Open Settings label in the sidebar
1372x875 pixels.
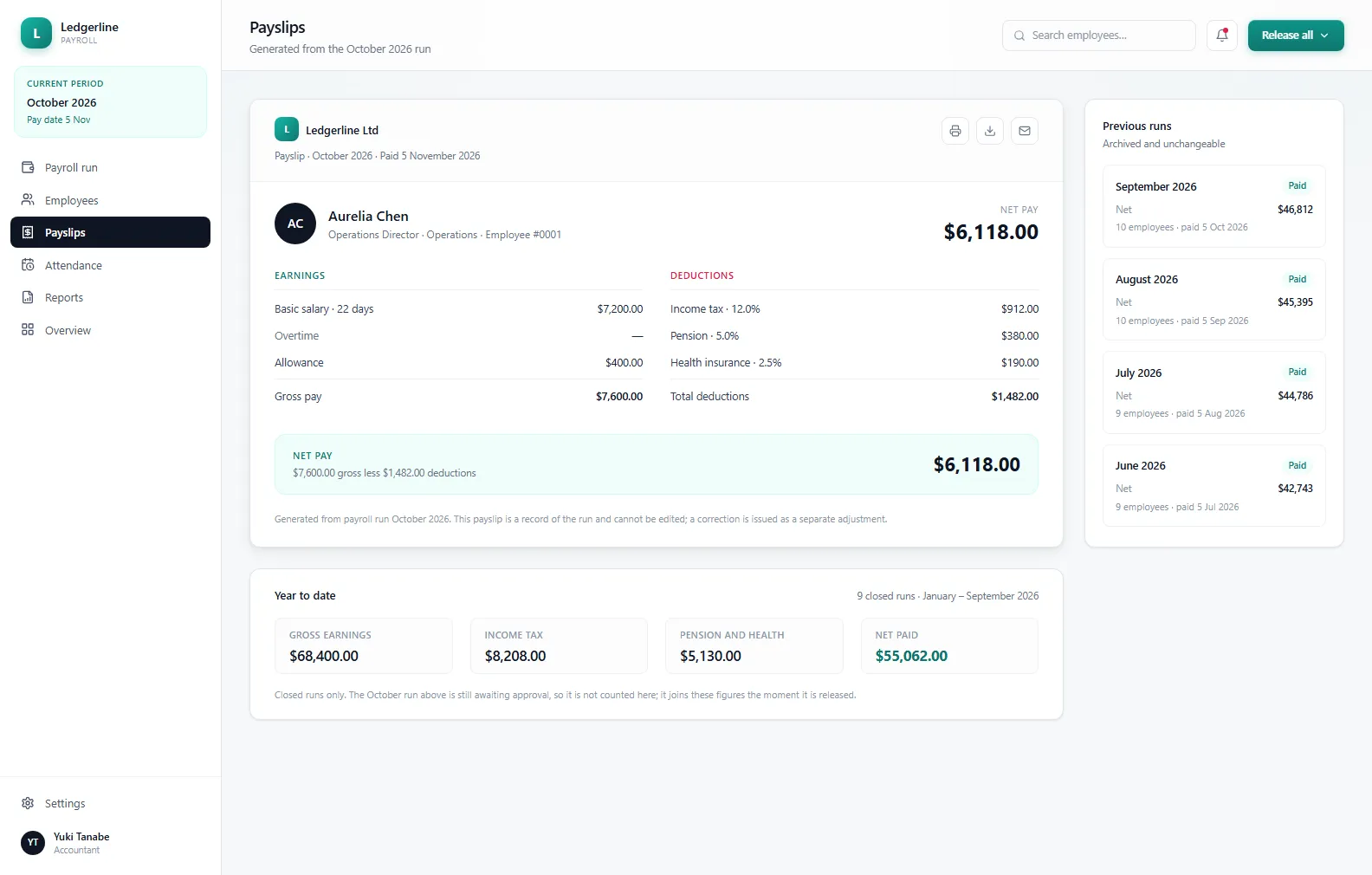coord(65,803)
